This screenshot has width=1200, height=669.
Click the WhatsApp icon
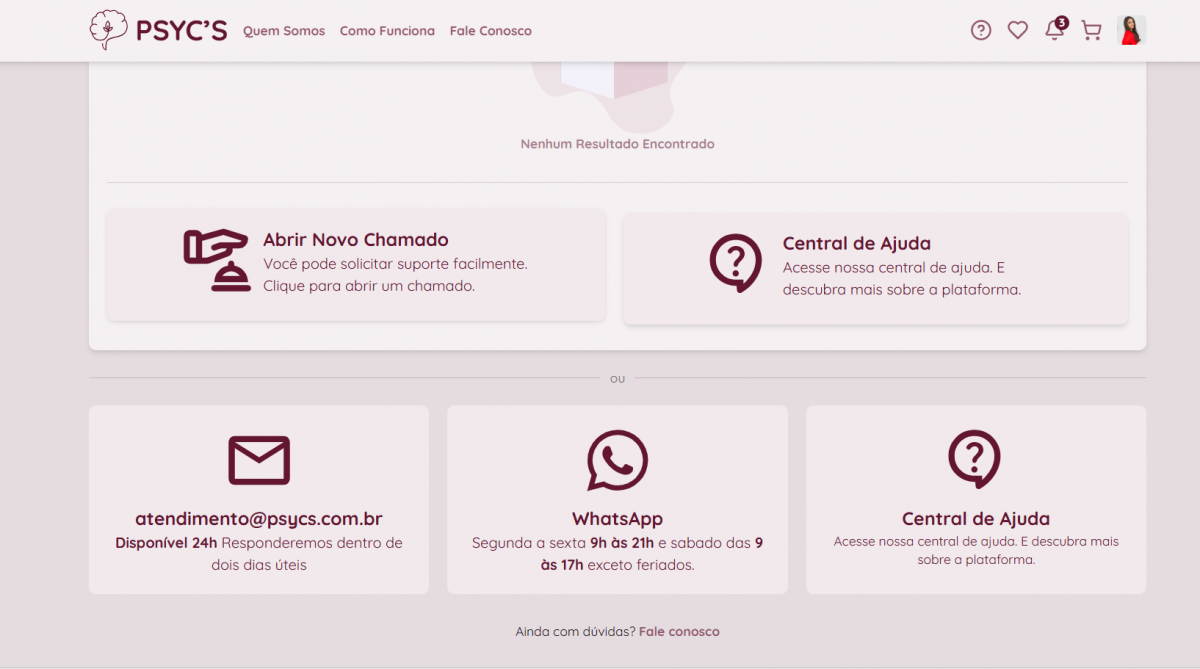pyautogui.click(x=617, y=460)
